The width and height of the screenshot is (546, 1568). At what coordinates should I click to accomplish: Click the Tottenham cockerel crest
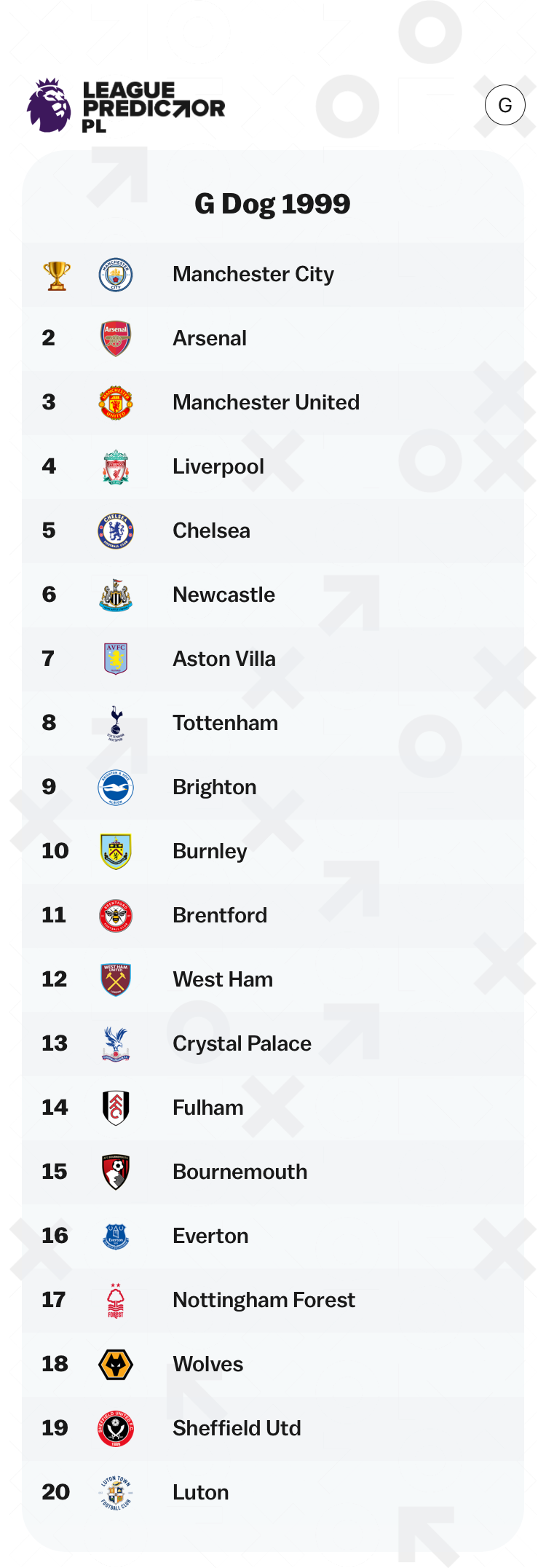pos(116,724)
